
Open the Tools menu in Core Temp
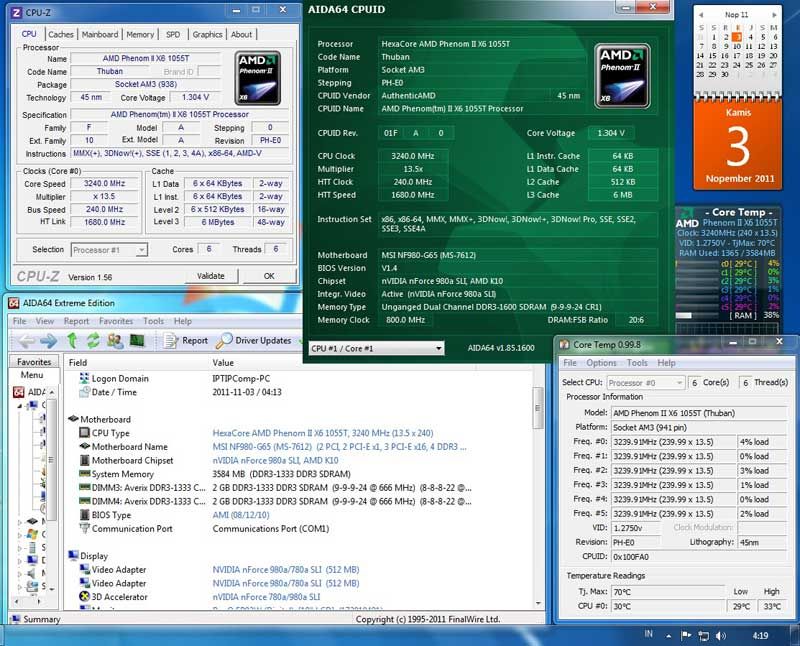[637, 363]
